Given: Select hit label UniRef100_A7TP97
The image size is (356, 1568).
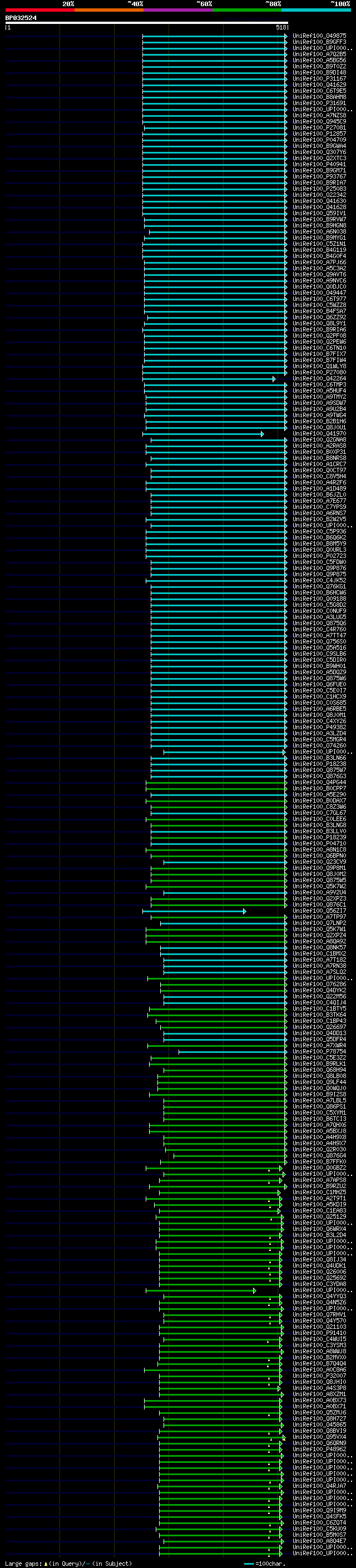Looking at the screenshot, I should (x=319, y=917).
